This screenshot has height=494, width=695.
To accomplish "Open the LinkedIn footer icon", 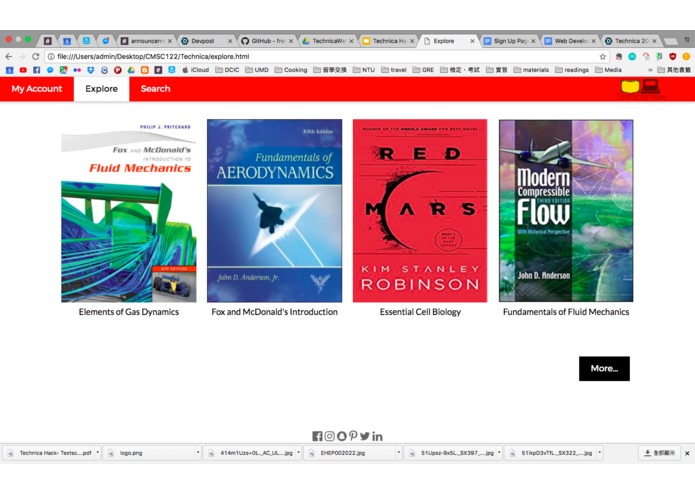I will tap(377, 436).
